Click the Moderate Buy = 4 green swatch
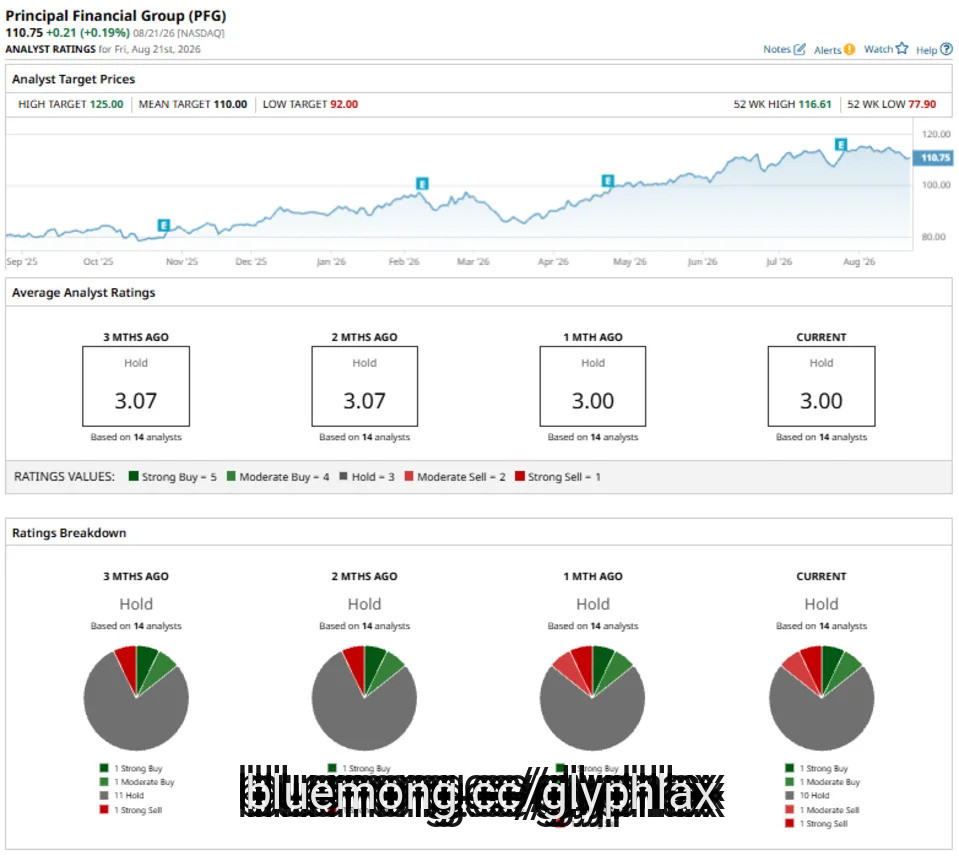This screenshot has height=861, width=959. [x=231, y=476]
